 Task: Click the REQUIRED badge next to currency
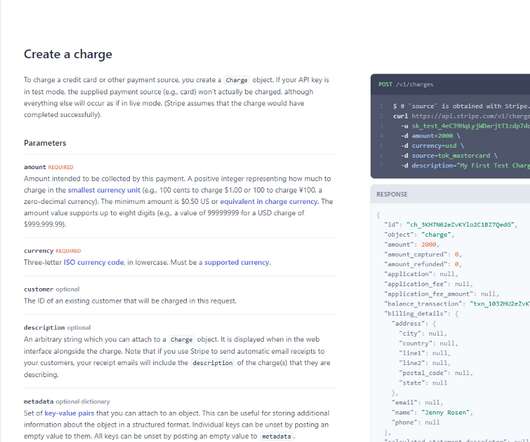click(68, 251)
